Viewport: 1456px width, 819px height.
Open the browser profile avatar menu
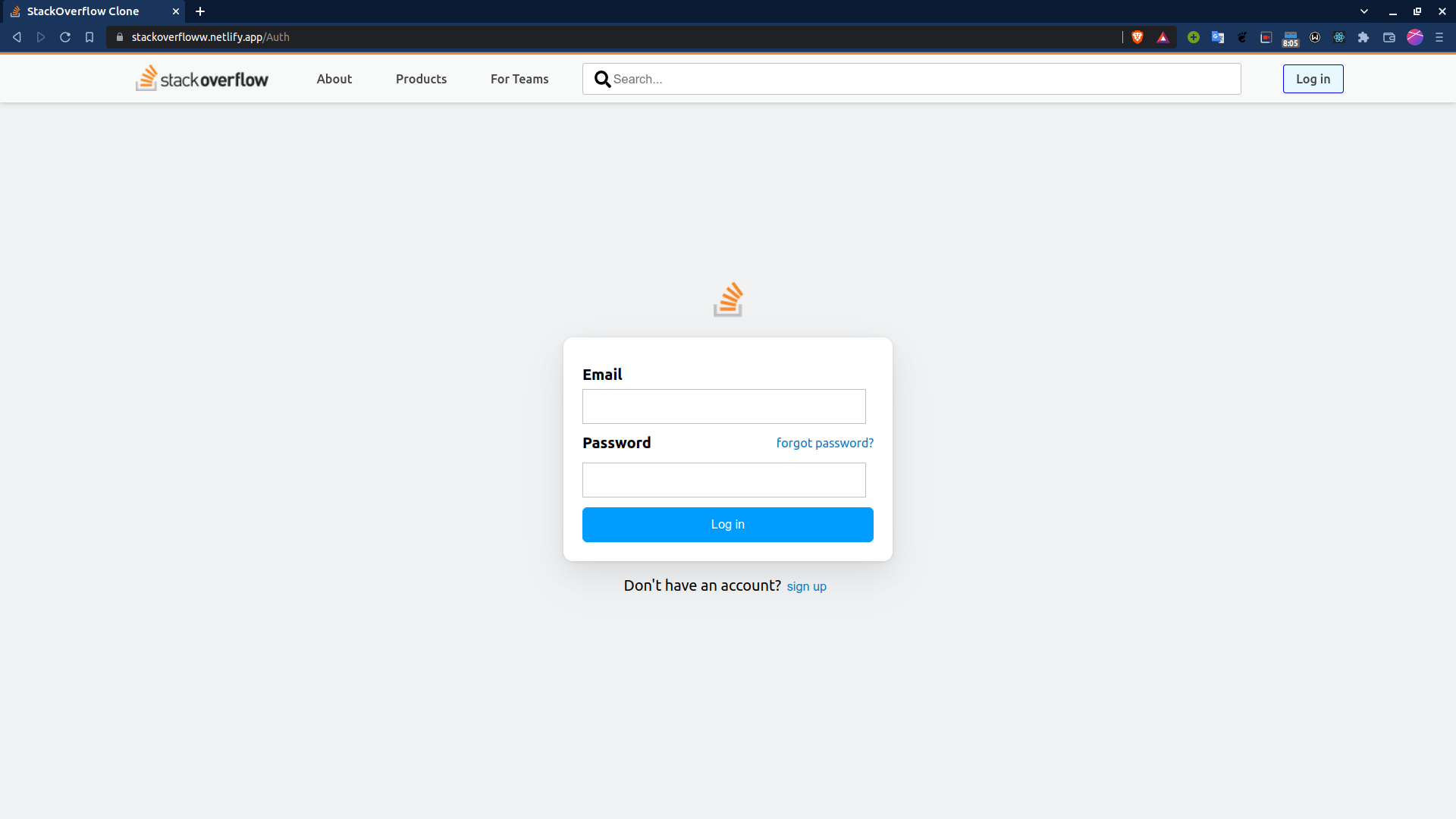(x=1415, y=37)
